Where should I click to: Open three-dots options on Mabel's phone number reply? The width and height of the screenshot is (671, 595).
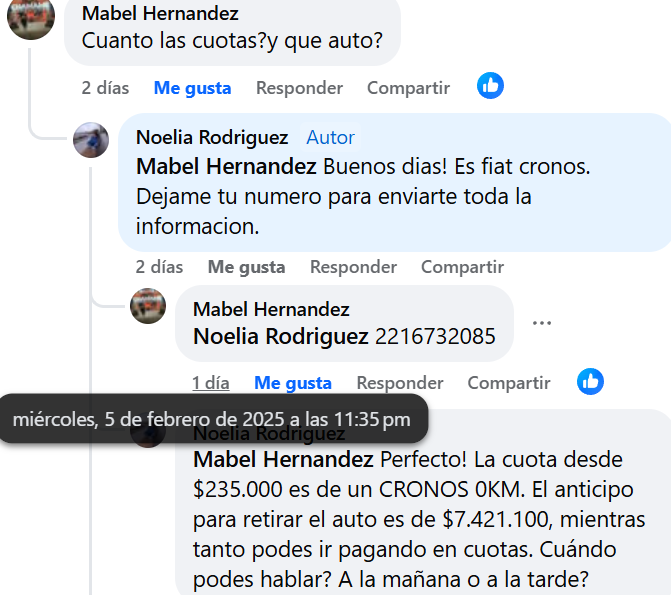[x=542, y=323]
